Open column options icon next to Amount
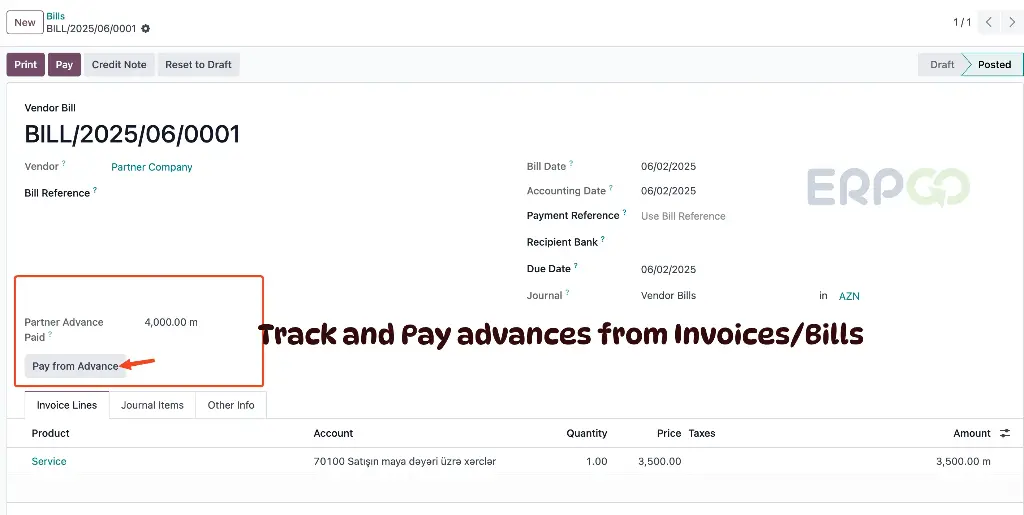 point(1005,433)
